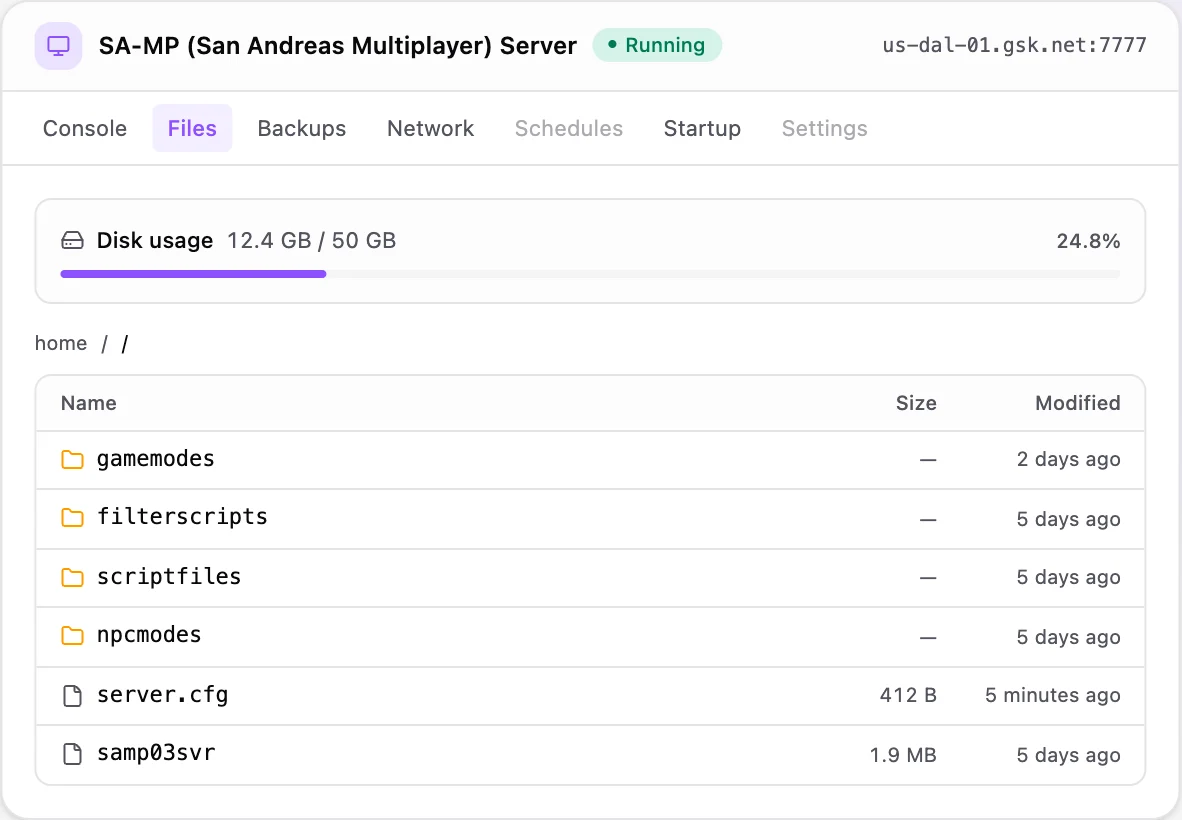Image resolution: width=1182 pixels, height=820 pixels.
Task: Click the Running status badge
Action: pyautogui.click(x=657, y=45)
